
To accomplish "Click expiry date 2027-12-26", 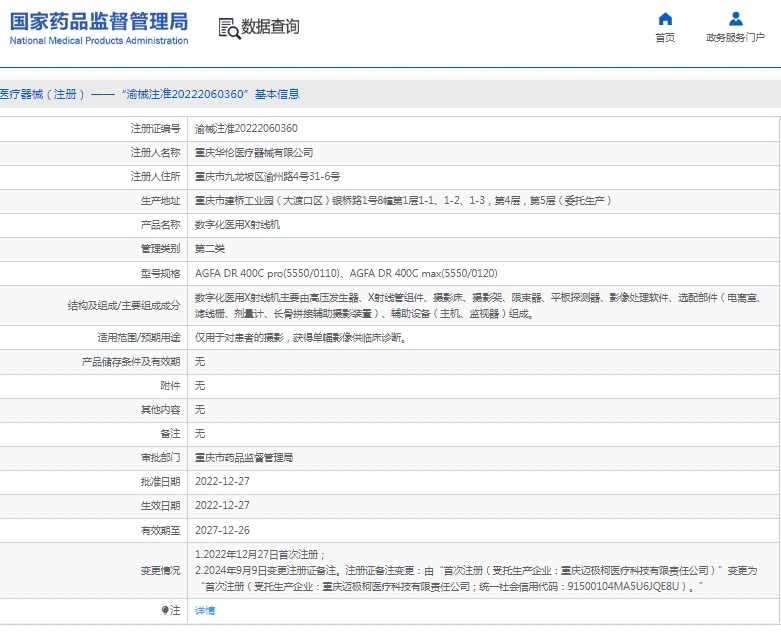I will pos(222,530).
